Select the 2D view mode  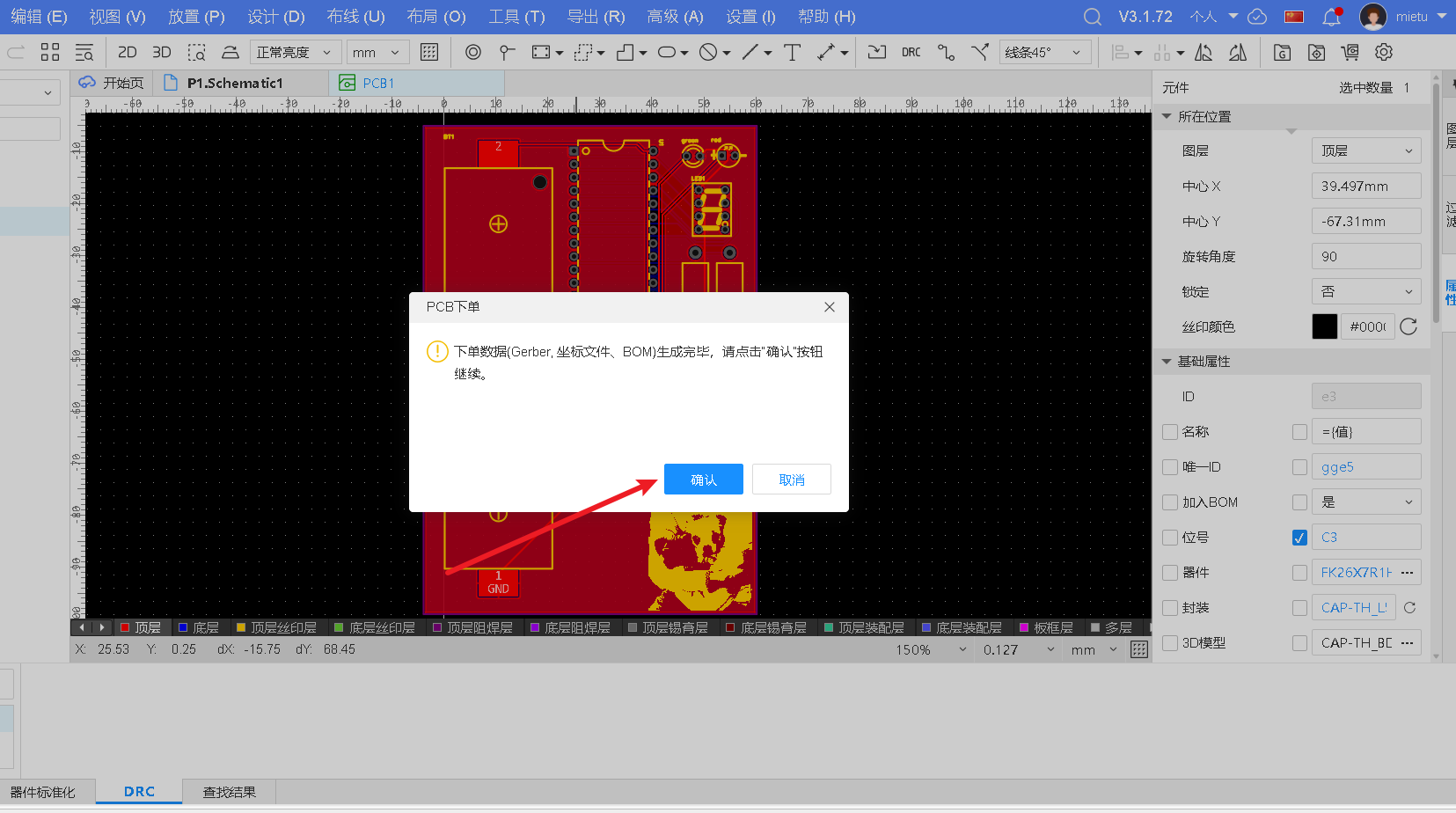click(127, 52)
